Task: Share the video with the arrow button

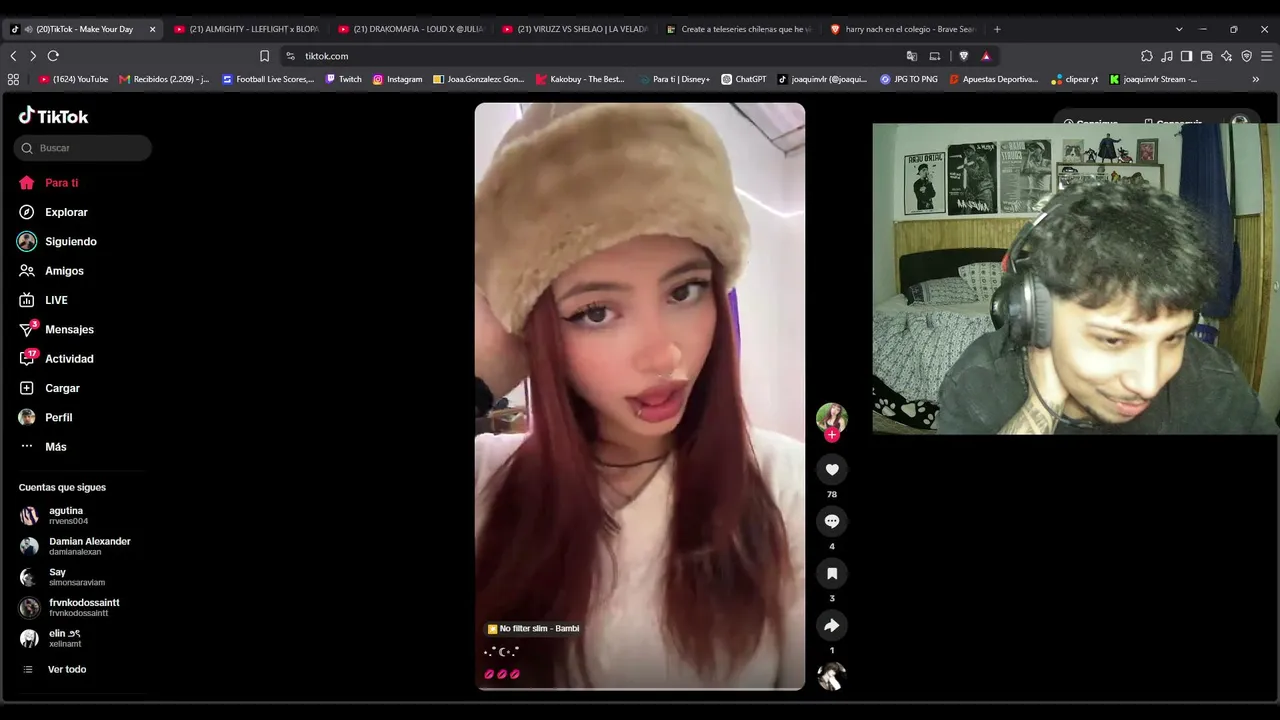Action: point(832,625)
